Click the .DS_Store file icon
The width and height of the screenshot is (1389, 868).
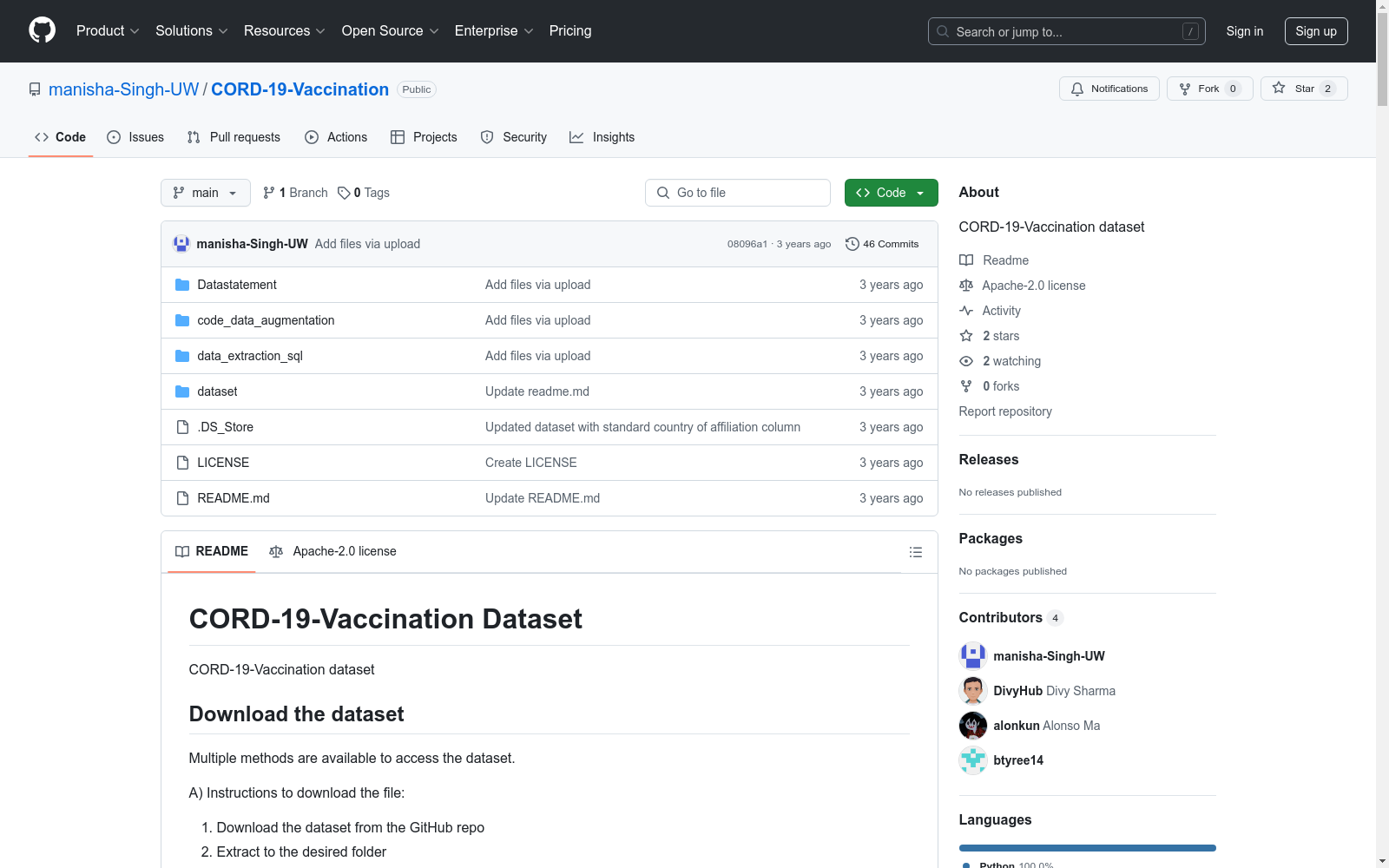182,427
